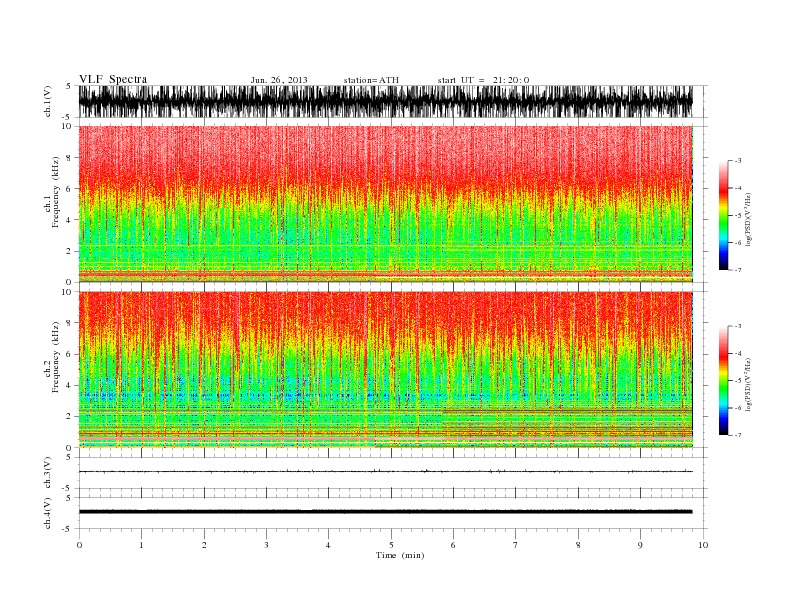Screen dimensions: 792x612
Task: Click the "station=ATH" header label
Action: 371,80
